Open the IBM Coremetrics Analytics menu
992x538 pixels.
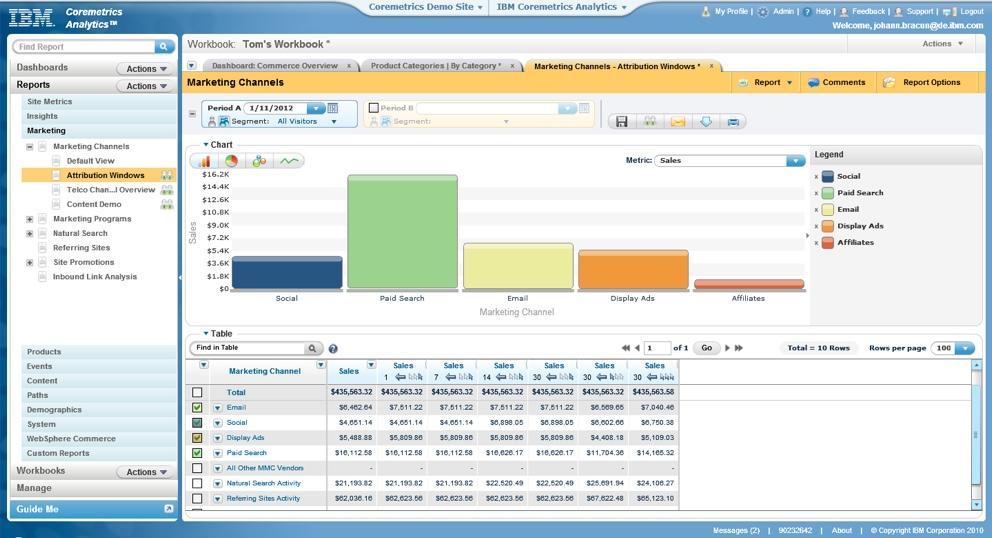pos(561,7)
